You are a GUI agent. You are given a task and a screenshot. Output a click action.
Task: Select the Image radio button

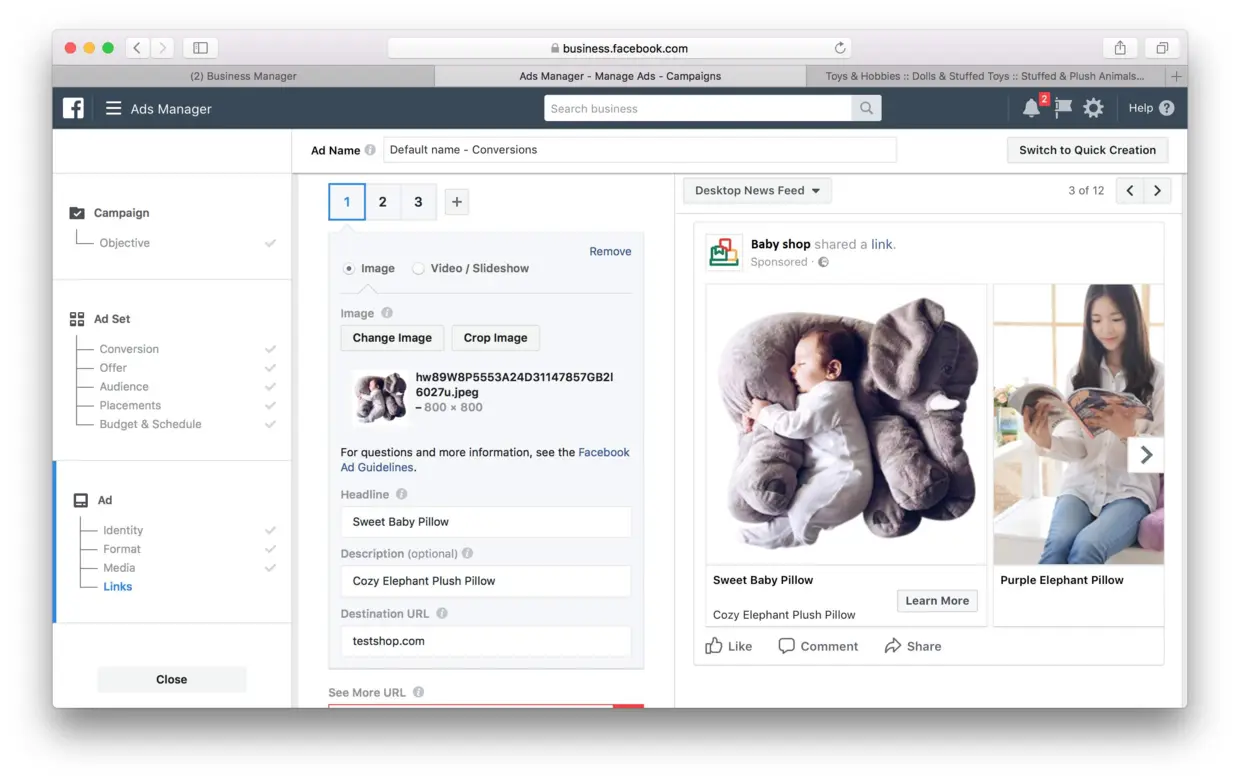tap(349, 268)
